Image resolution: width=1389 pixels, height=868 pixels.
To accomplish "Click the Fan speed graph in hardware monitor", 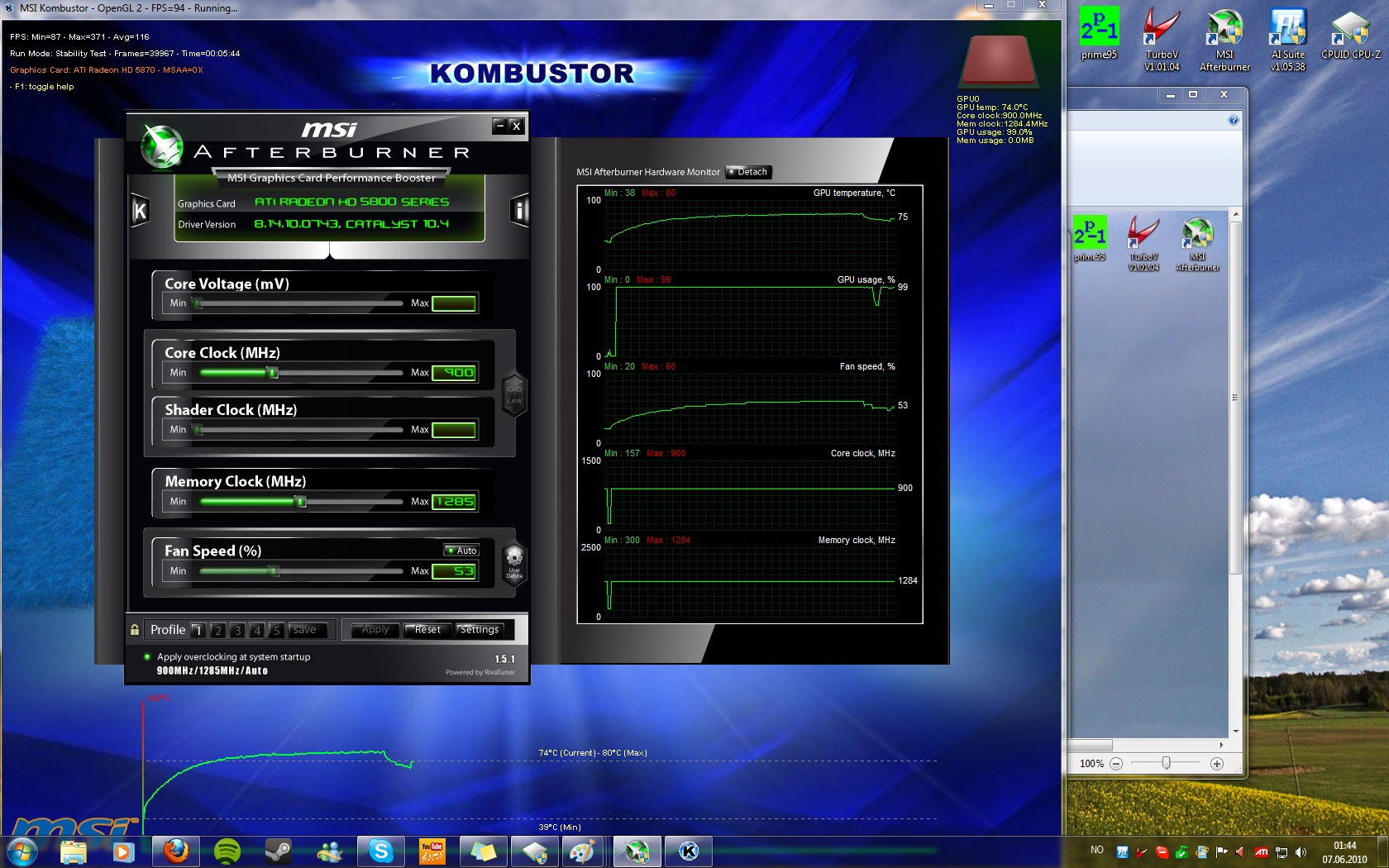I will (x=749, y=408).
